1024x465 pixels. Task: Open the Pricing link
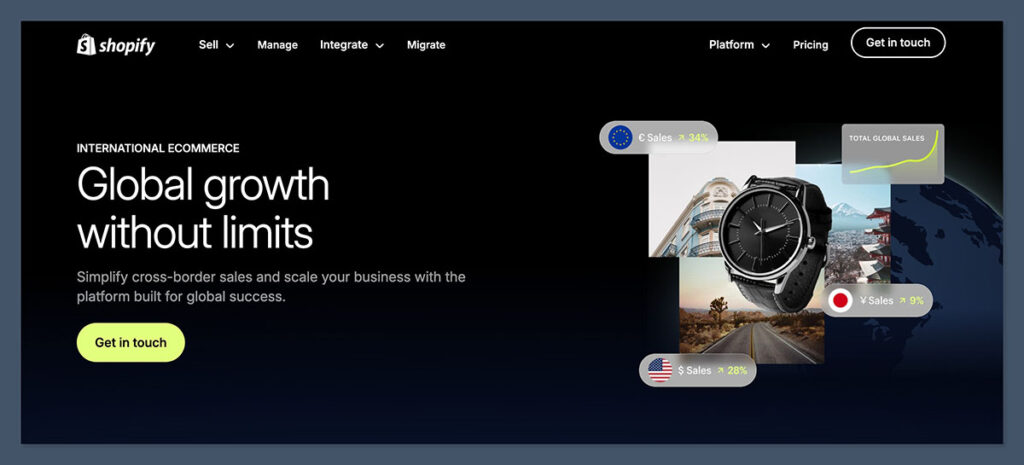click(x=810, y=45)
